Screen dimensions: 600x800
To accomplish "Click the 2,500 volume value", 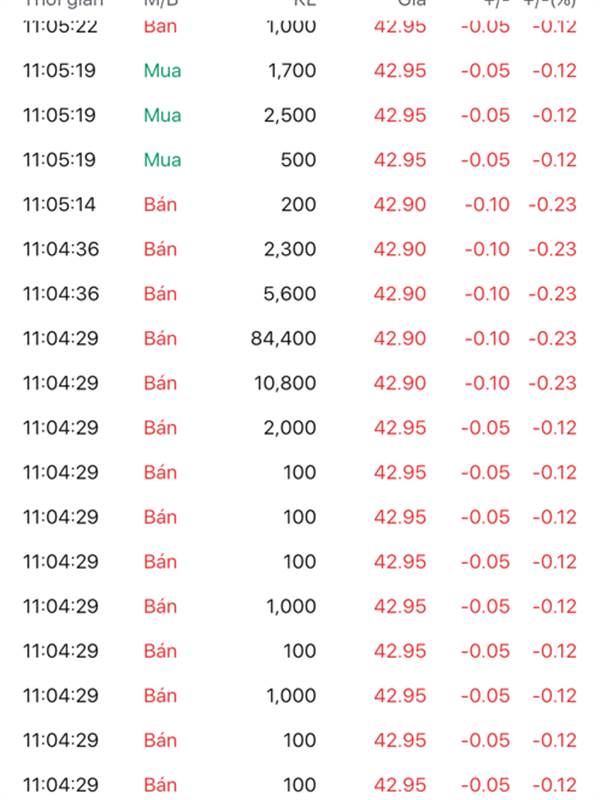I will pos(290,115).
